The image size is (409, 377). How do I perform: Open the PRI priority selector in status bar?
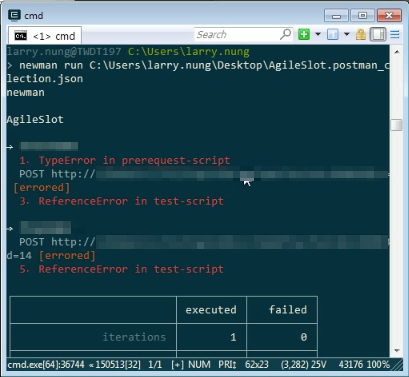tap(227, 364)
